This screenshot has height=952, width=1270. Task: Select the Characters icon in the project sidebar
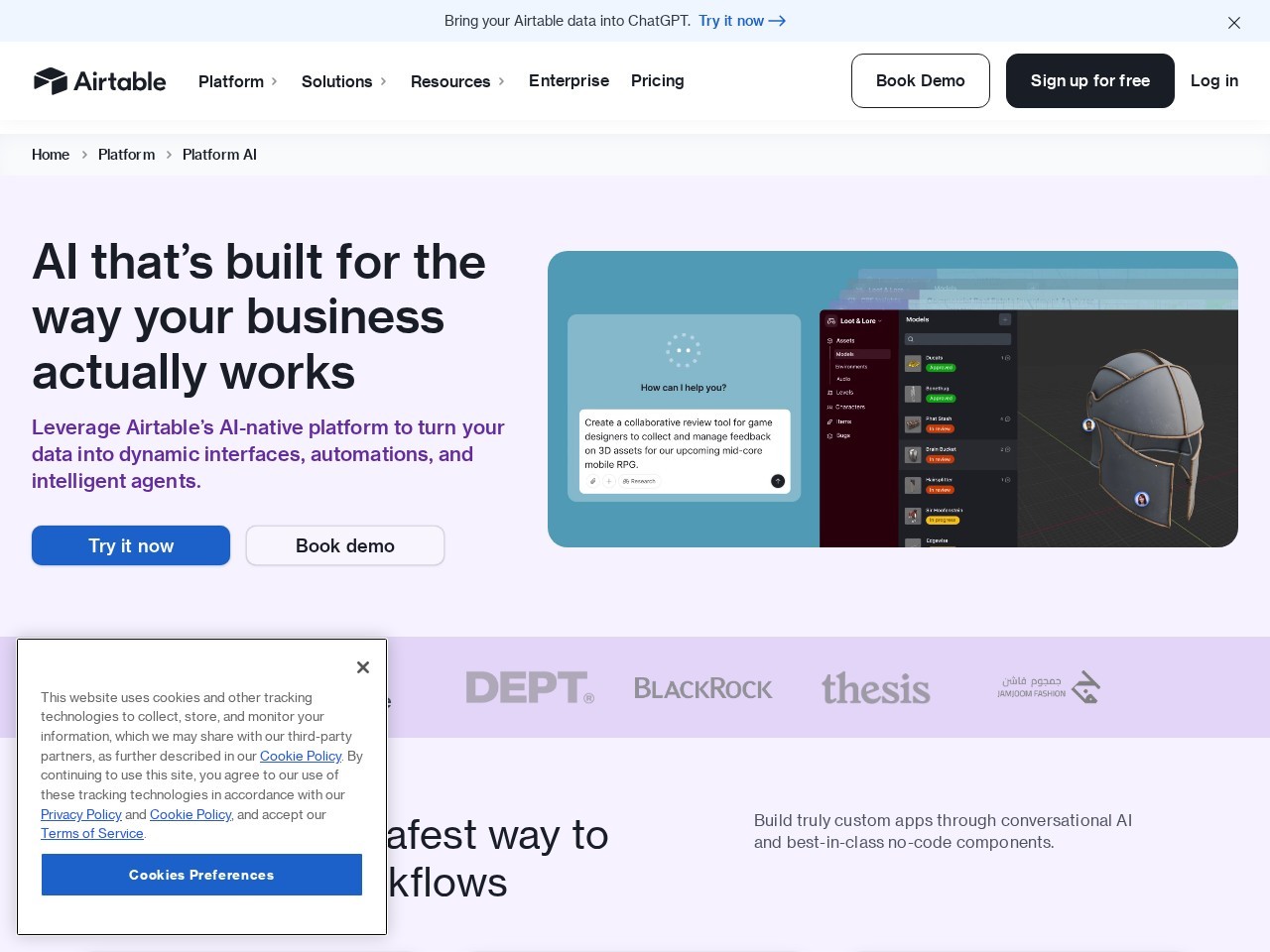[x=828, y=408]
